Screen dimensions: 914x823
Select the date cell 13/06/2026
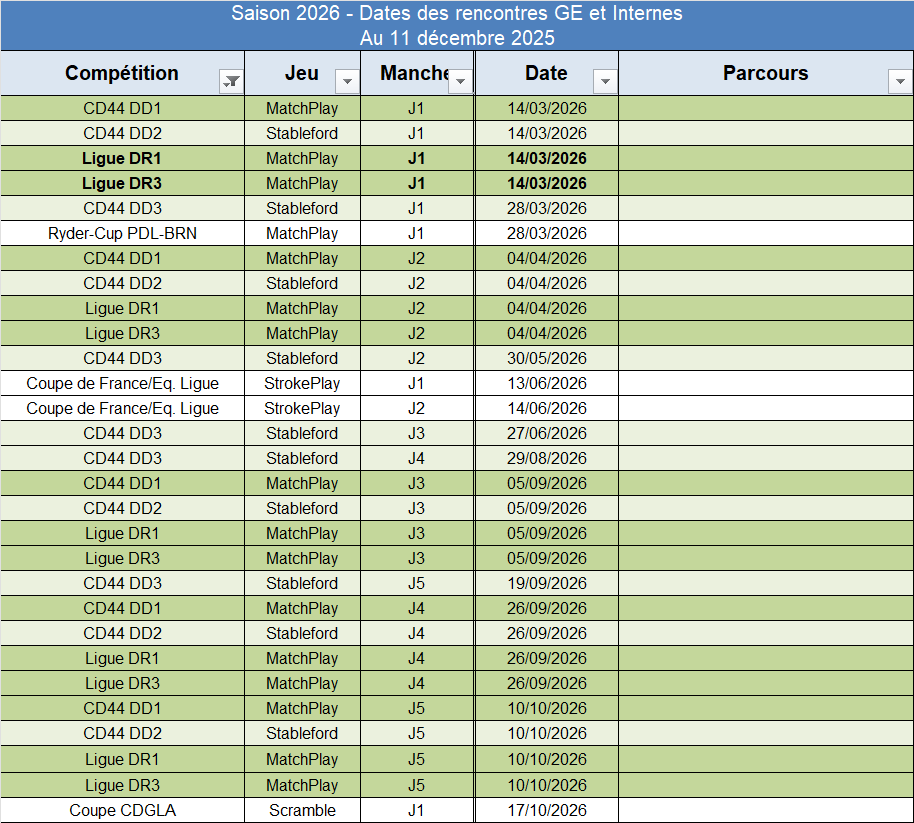546,383
